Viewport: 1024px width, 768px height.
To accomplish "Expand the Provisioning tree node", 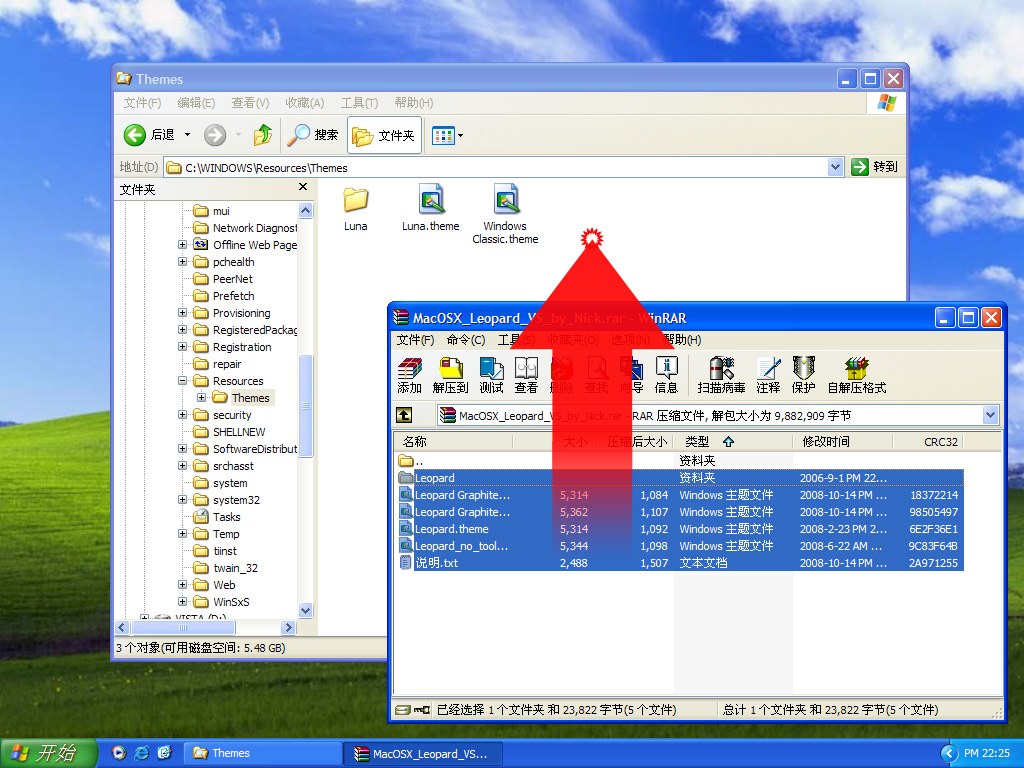I will [182, 312].
